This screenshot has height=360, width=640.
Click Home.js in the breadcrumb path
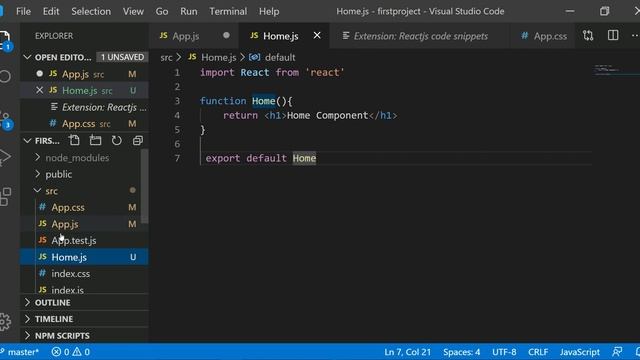tap(218, 58)
